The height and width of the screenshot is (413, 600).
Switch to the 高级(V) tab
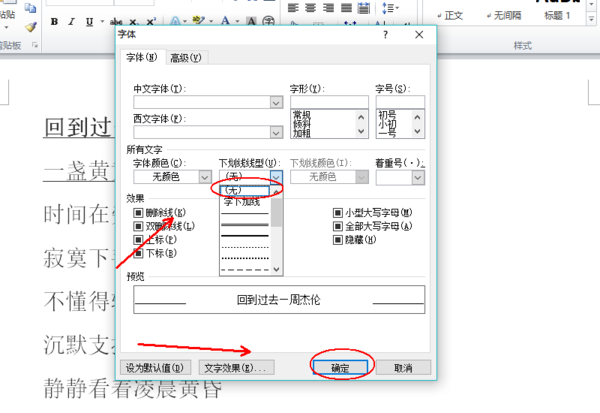(186, 58)
